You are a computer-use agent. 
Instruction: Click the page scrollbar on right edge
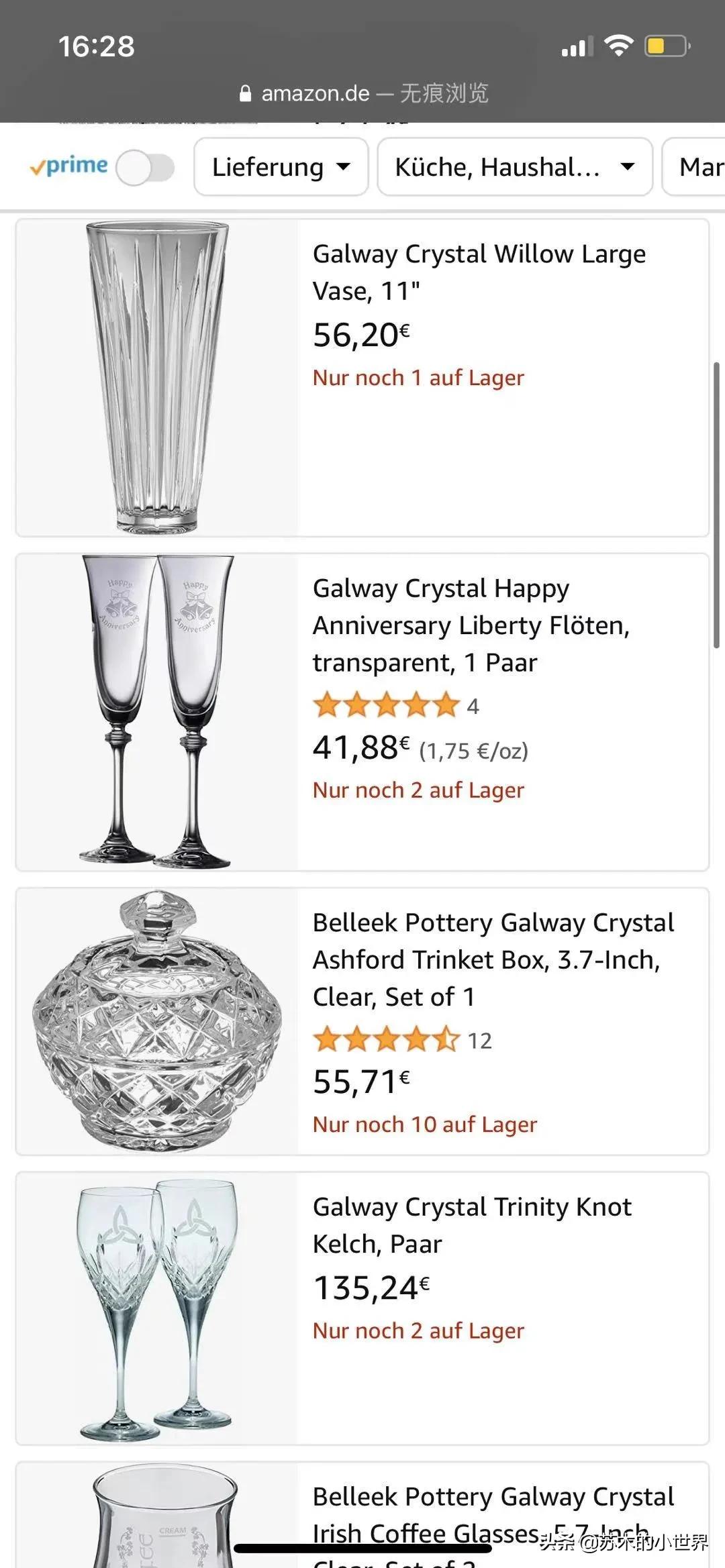click(716, 505)
